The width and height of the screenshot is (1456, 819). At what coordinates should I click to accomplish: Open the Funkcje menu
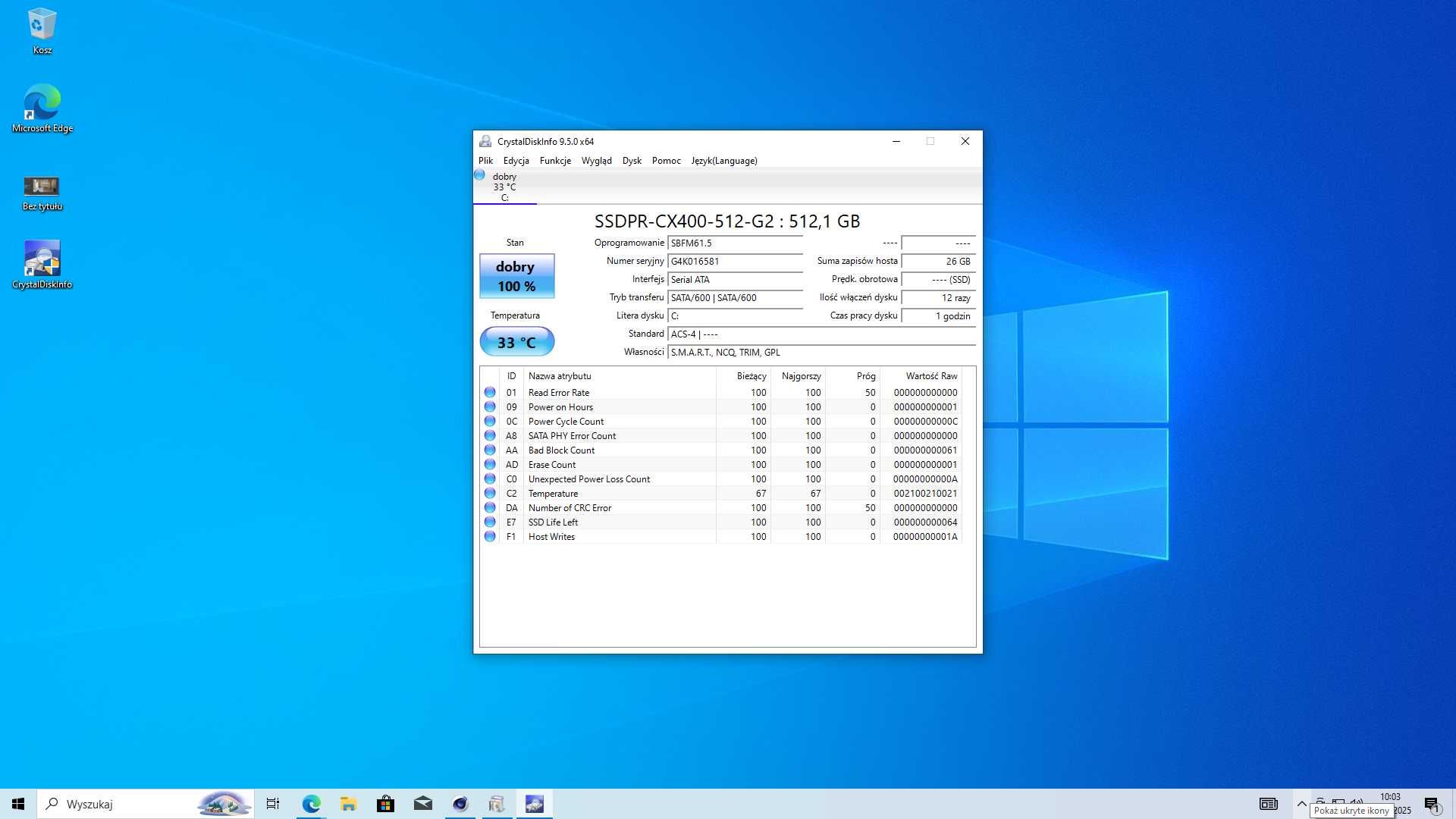click(x=555, y=161)
